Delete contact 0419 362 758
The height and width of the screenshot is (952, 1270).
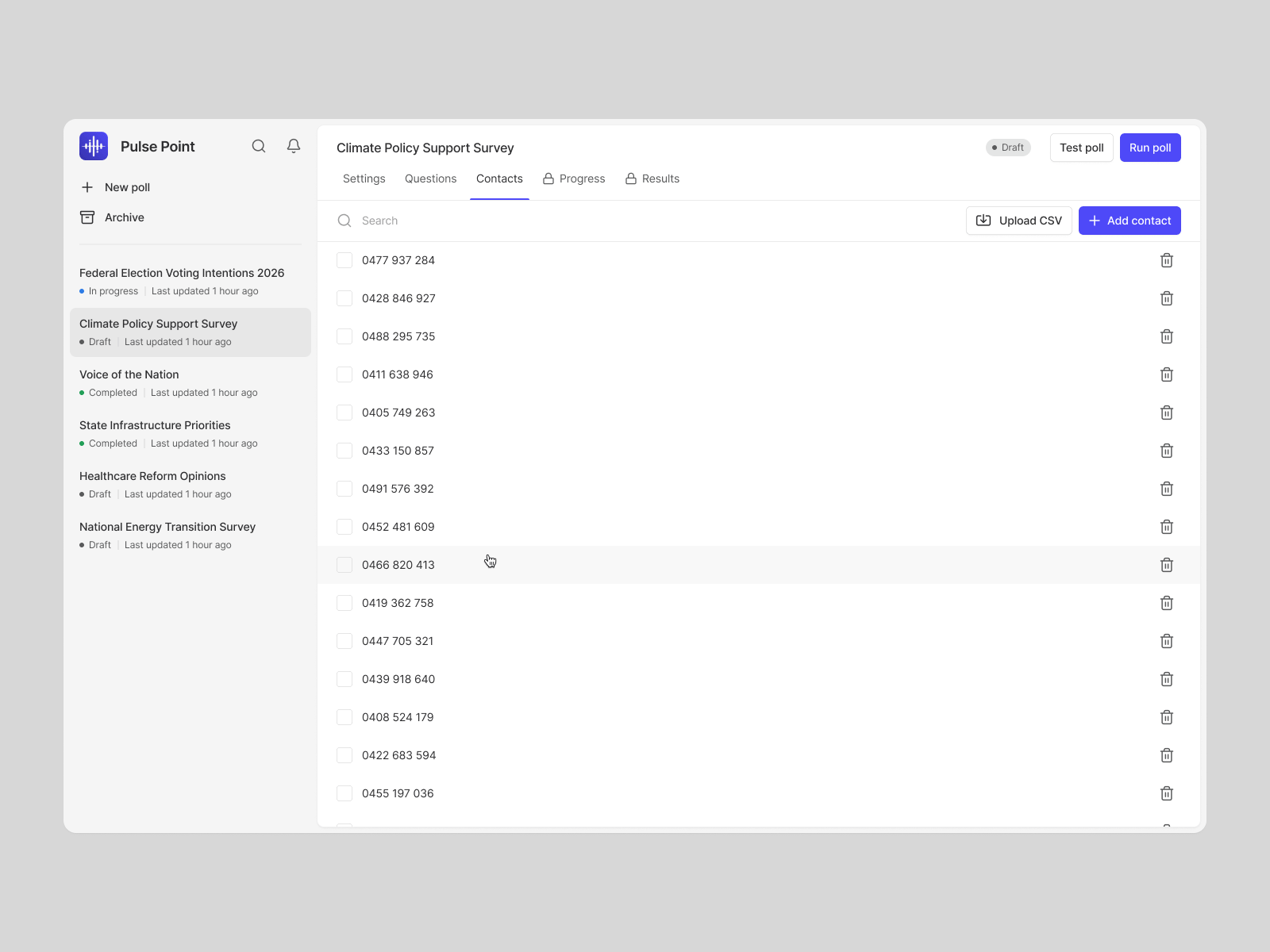point(1167,603)
